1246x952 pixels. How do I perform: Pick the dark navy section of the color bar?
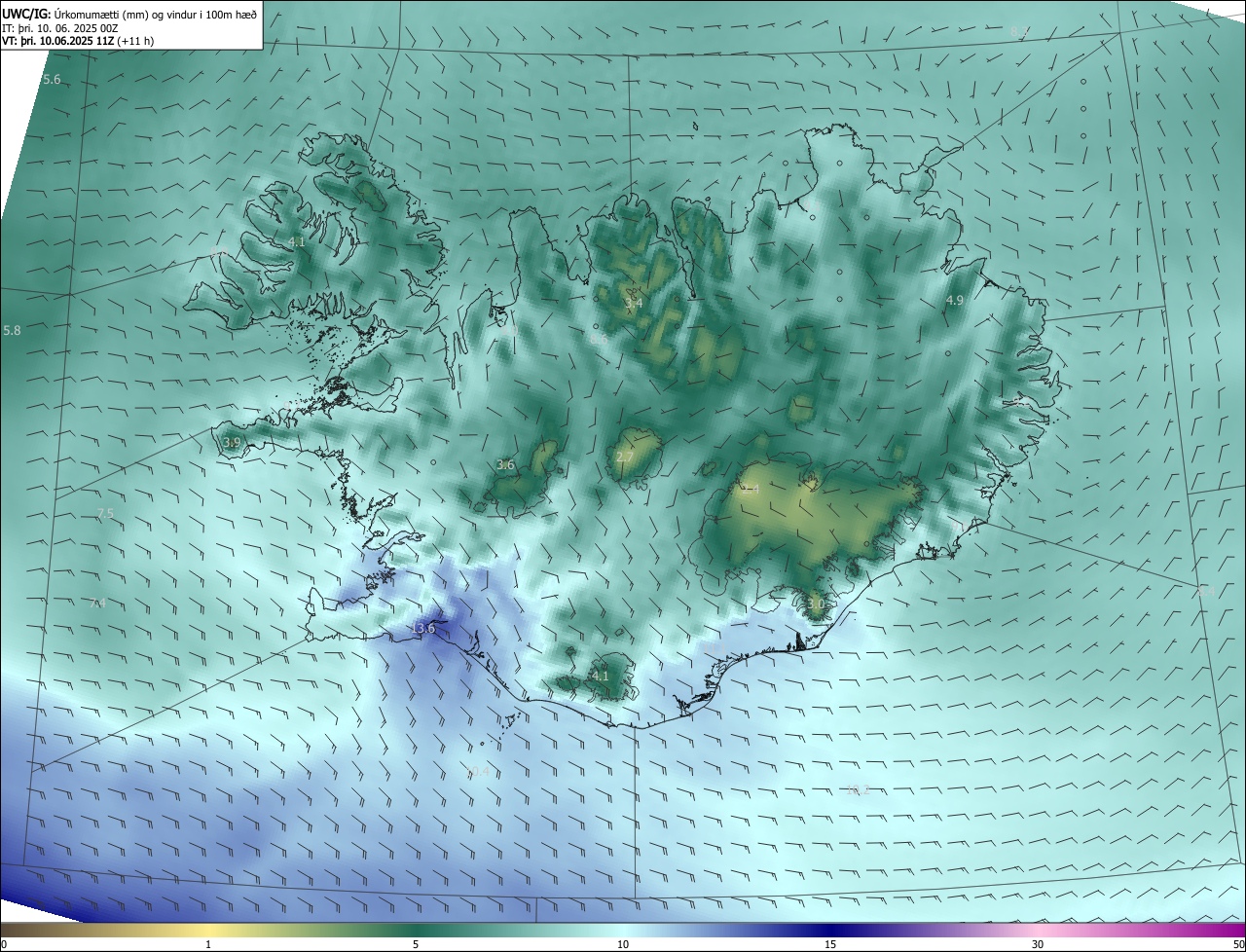click(x=830, y=930)
